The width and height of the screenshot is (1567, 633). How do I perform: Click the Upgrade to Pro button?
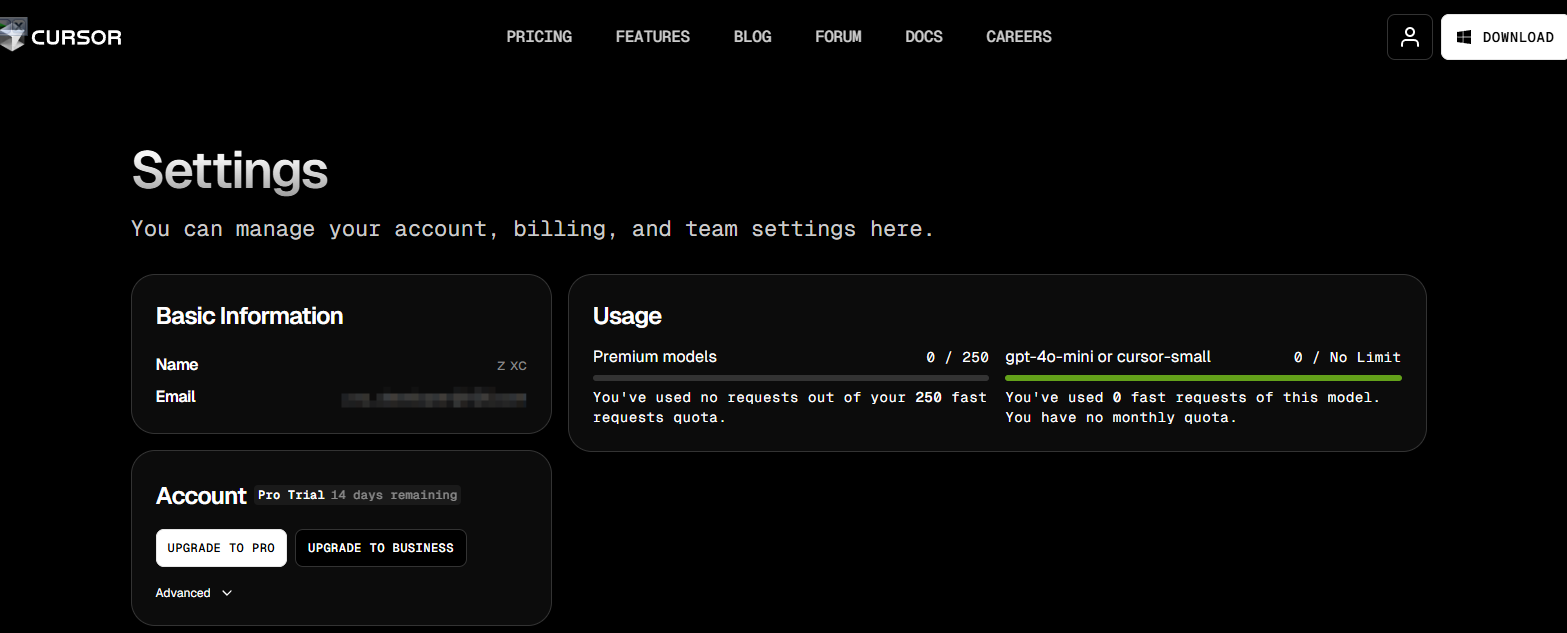tap(221, 548)
